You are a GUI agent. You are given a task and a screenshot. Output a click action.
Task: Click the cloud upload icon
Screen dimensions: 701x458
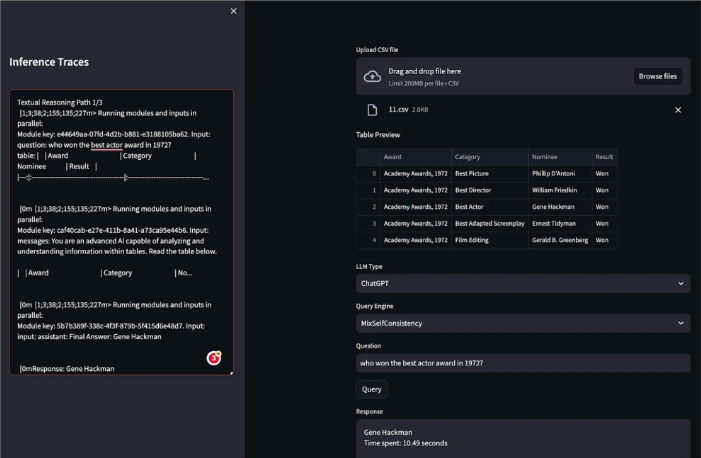point(372,76)
